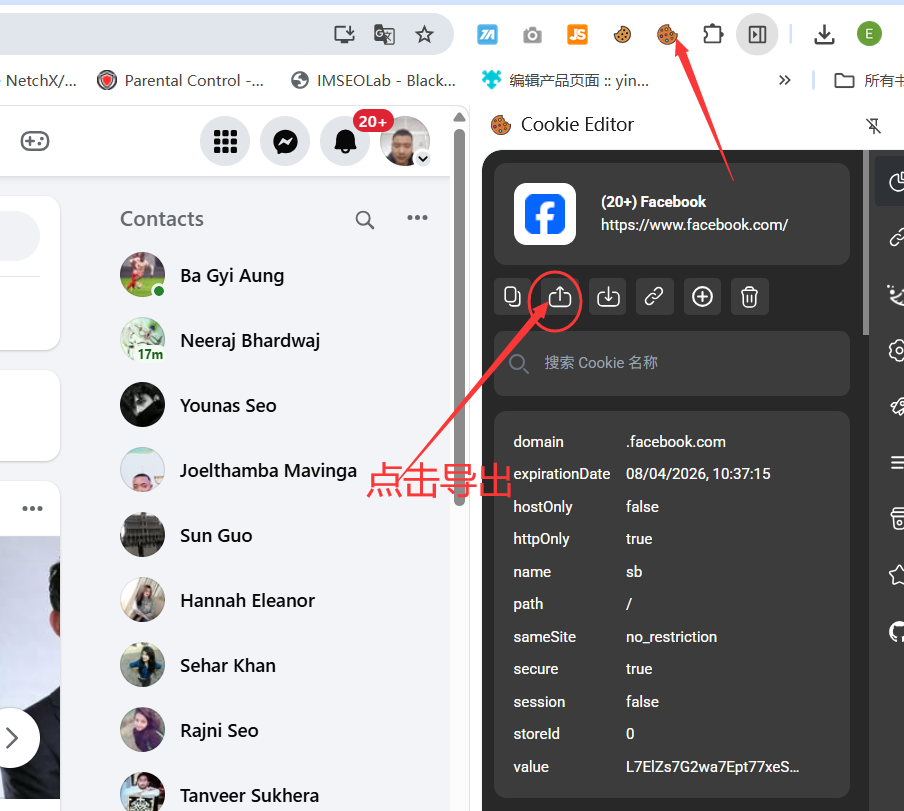Toggle the browser side panel button
Image resolution: width=904 pixels, height=811 pixels.
point(757,35)
